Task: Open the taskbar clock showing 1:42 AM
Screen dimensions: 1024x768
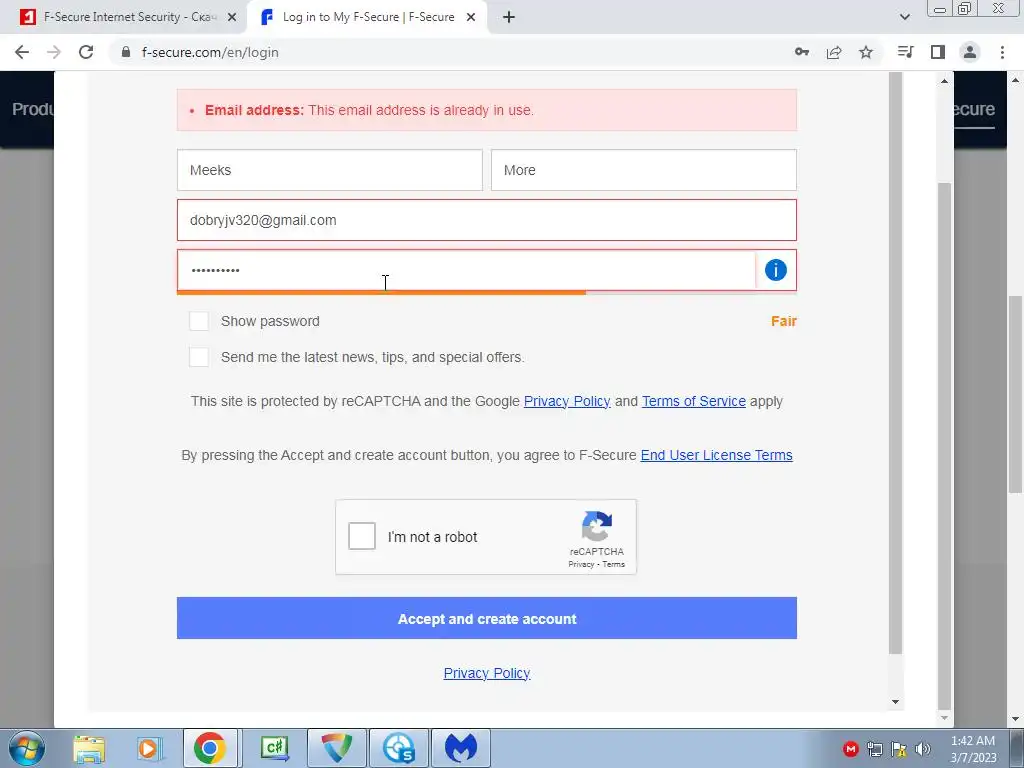Action: pos(973,749)
